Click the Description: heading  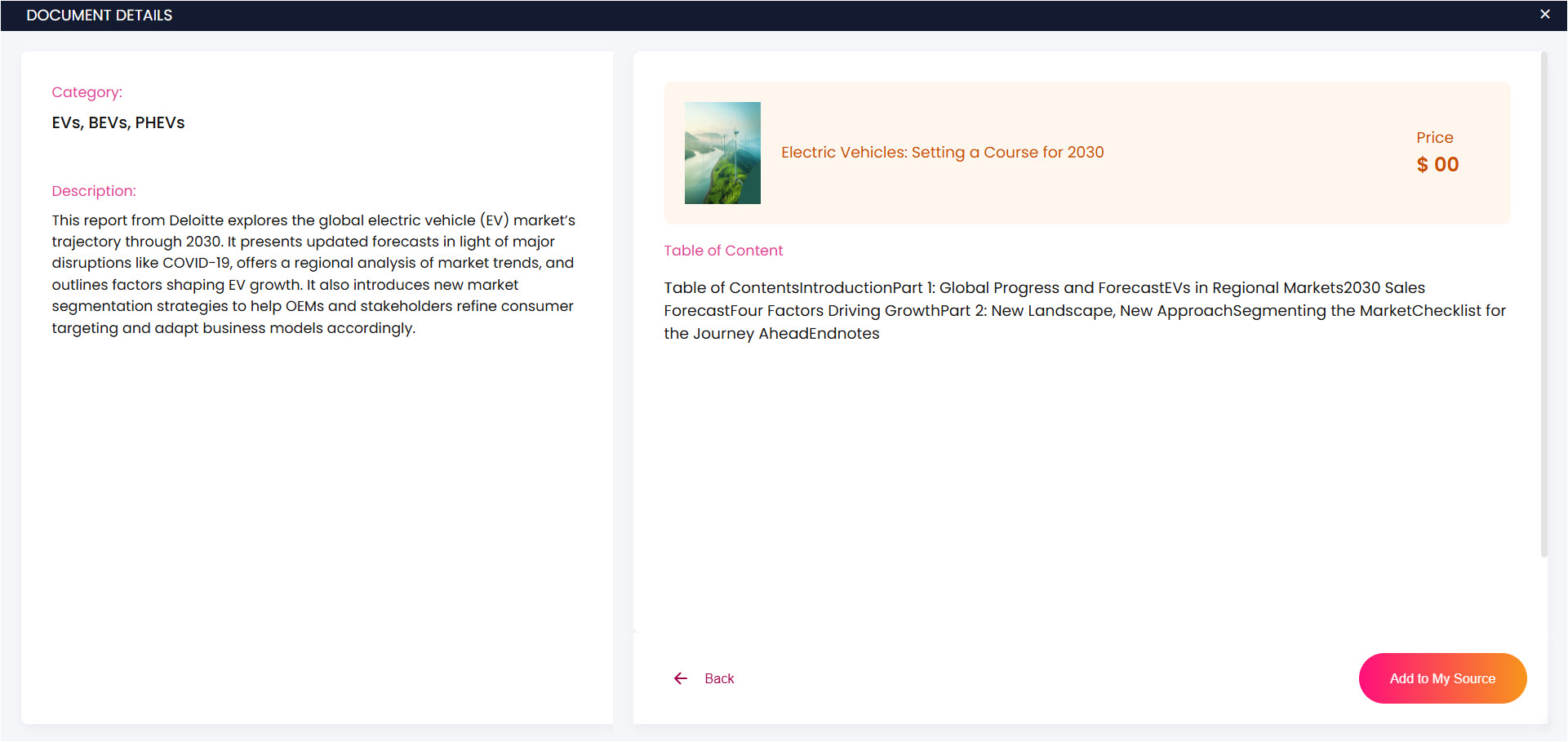94,191
